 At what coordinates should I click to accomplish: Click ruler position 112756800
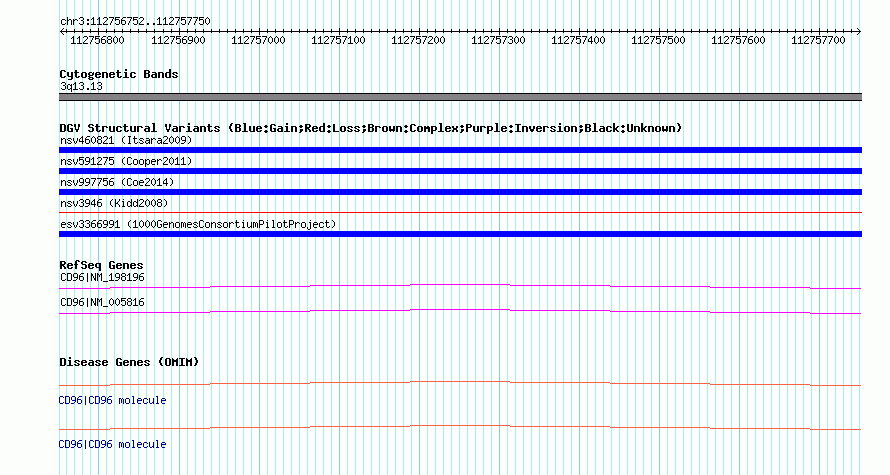coord(97,40)
